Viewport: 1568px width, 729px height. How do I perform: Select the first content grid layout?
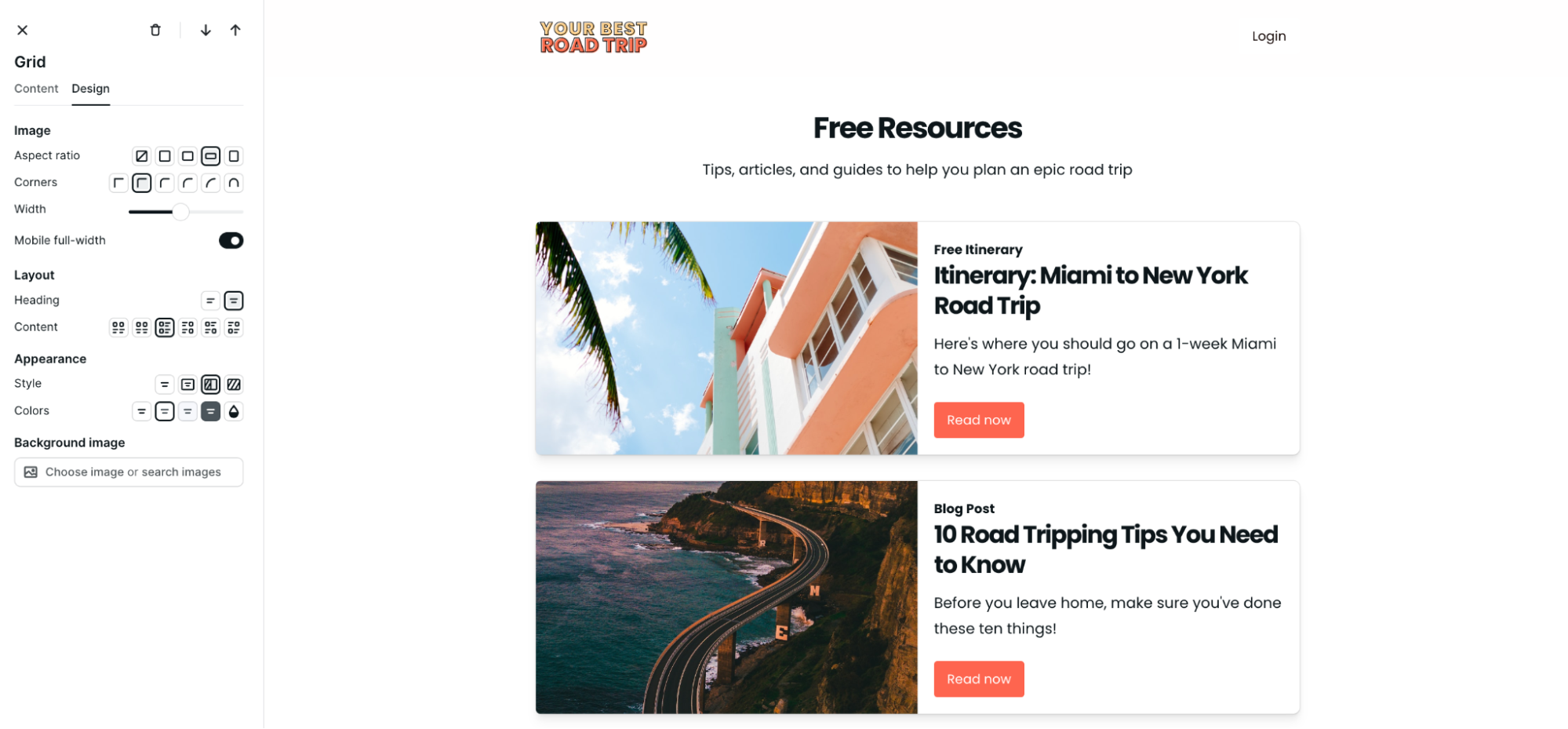pos(118,327)
